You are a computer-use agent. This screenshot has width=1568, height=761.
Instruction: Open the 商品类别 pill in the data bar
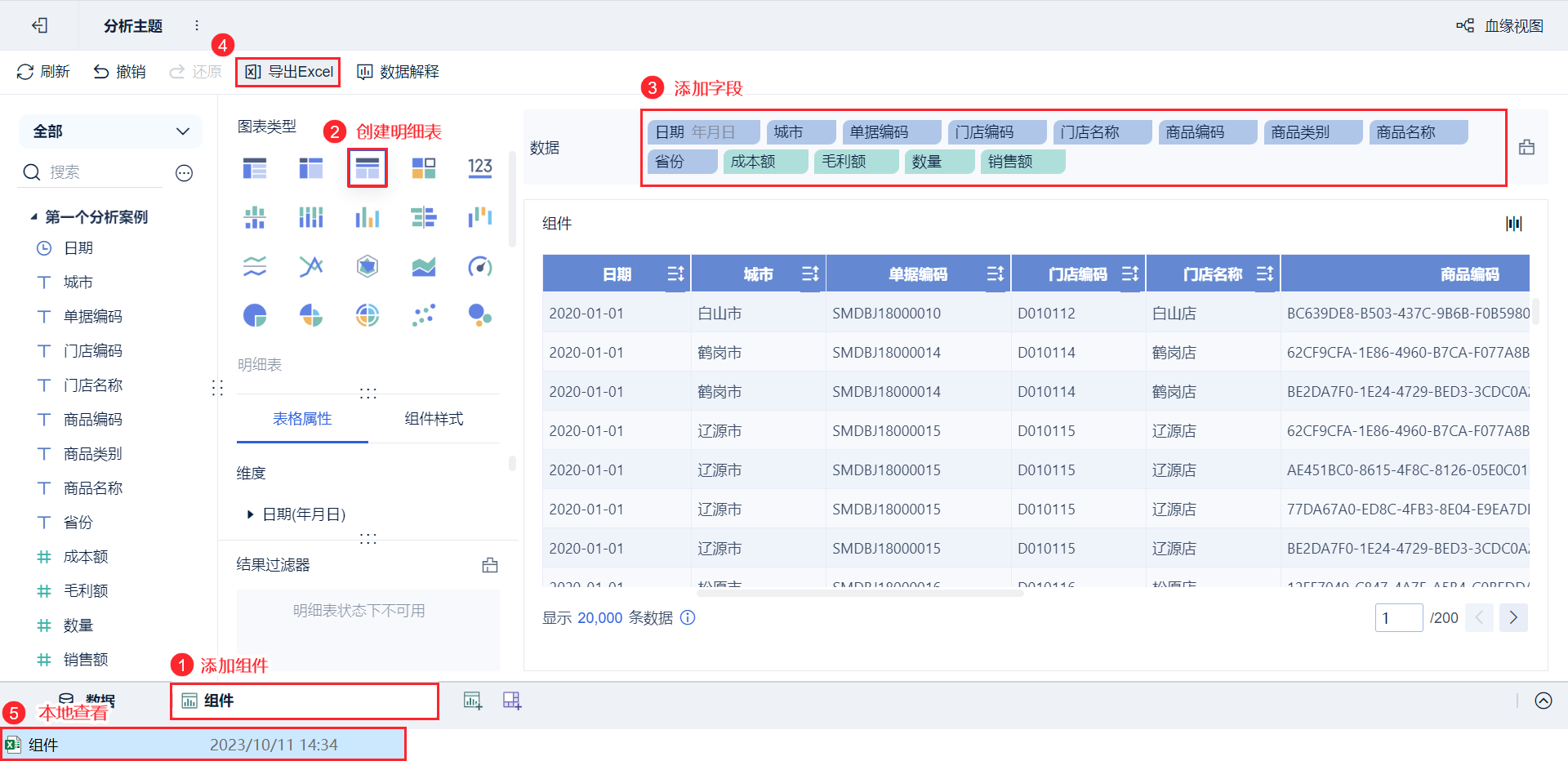[x=1313, y=132]
